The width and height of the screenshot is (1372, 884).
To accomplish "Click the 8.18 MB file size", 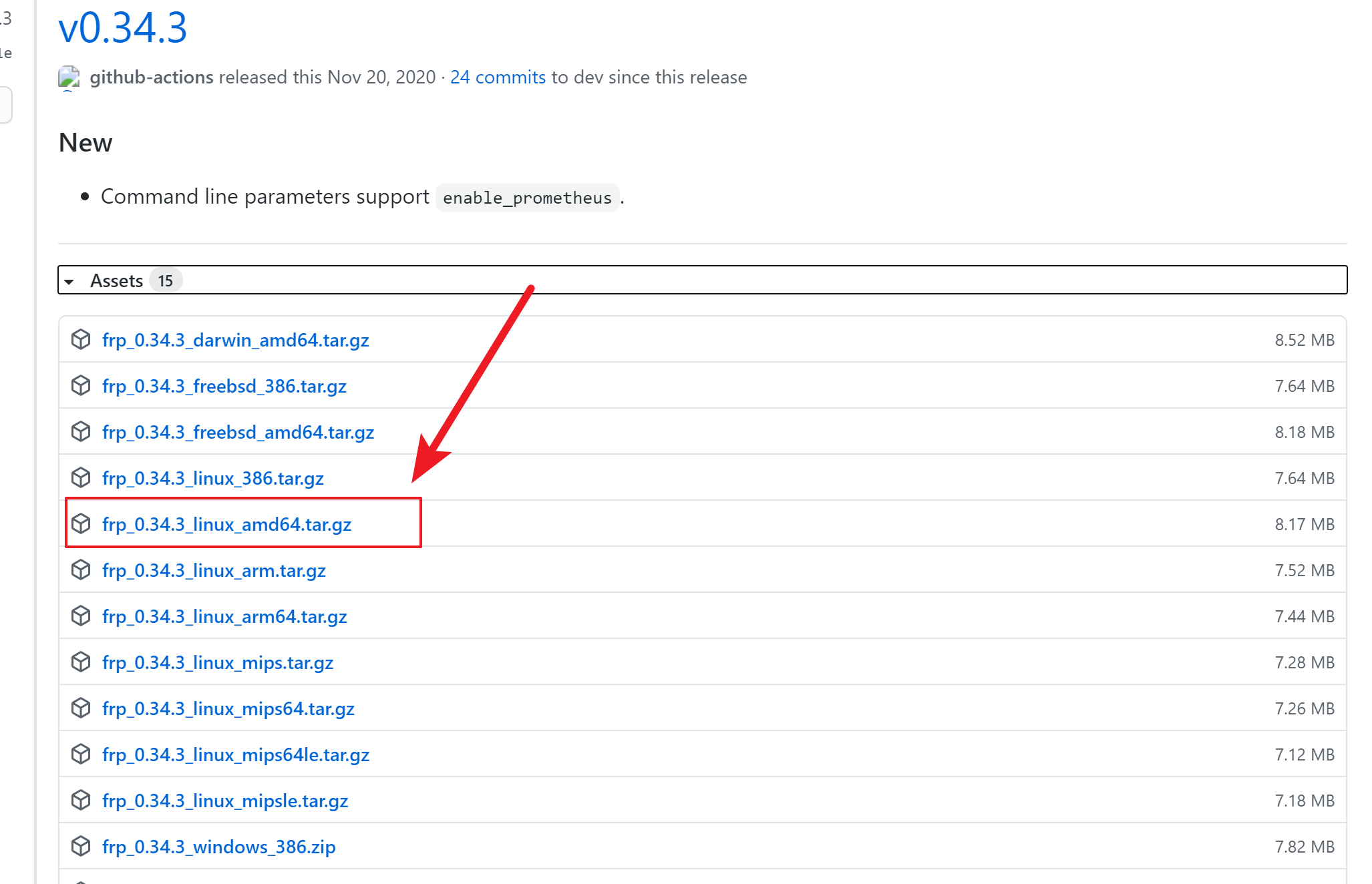I will click(x=1304, y=432).
